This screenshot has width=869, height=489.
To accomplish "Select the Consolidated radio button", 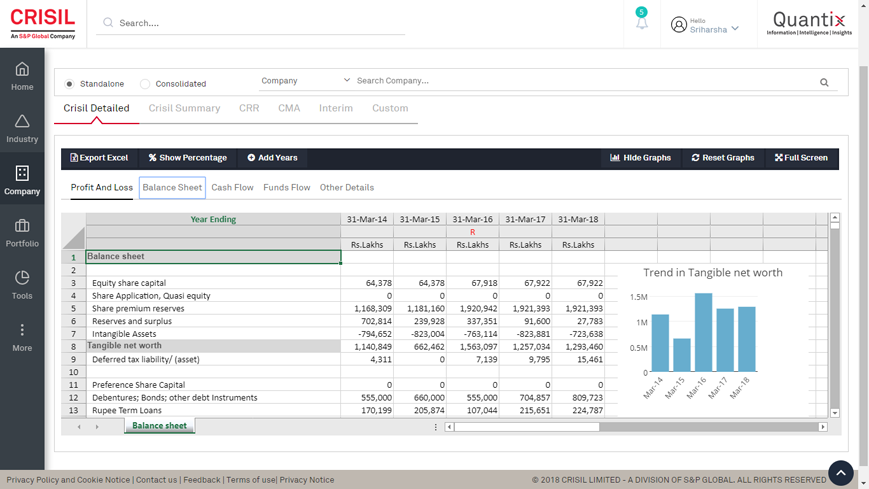I will 145,84.
